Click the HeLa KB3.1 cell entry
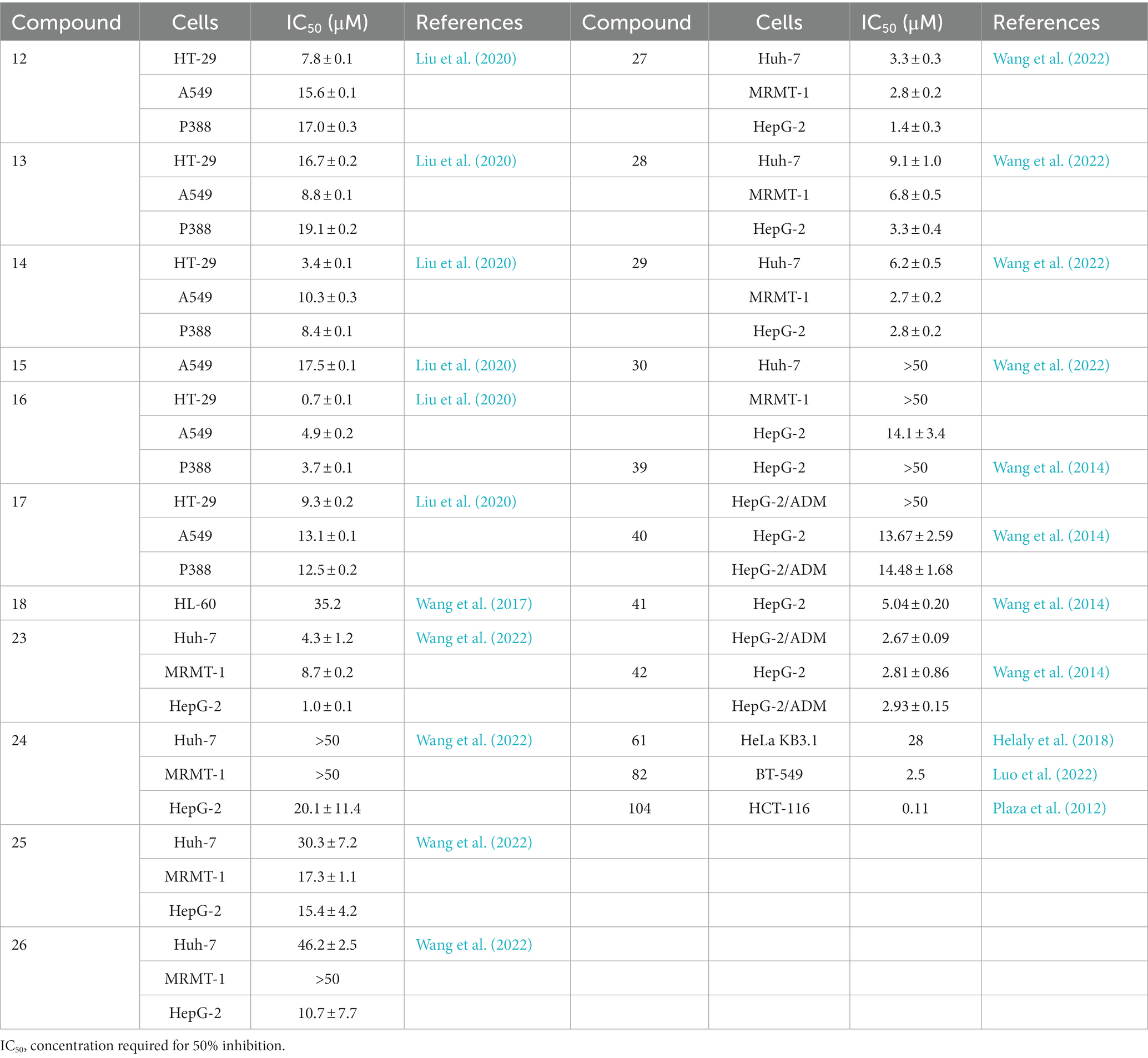1148x1058 pixels. 779,740
